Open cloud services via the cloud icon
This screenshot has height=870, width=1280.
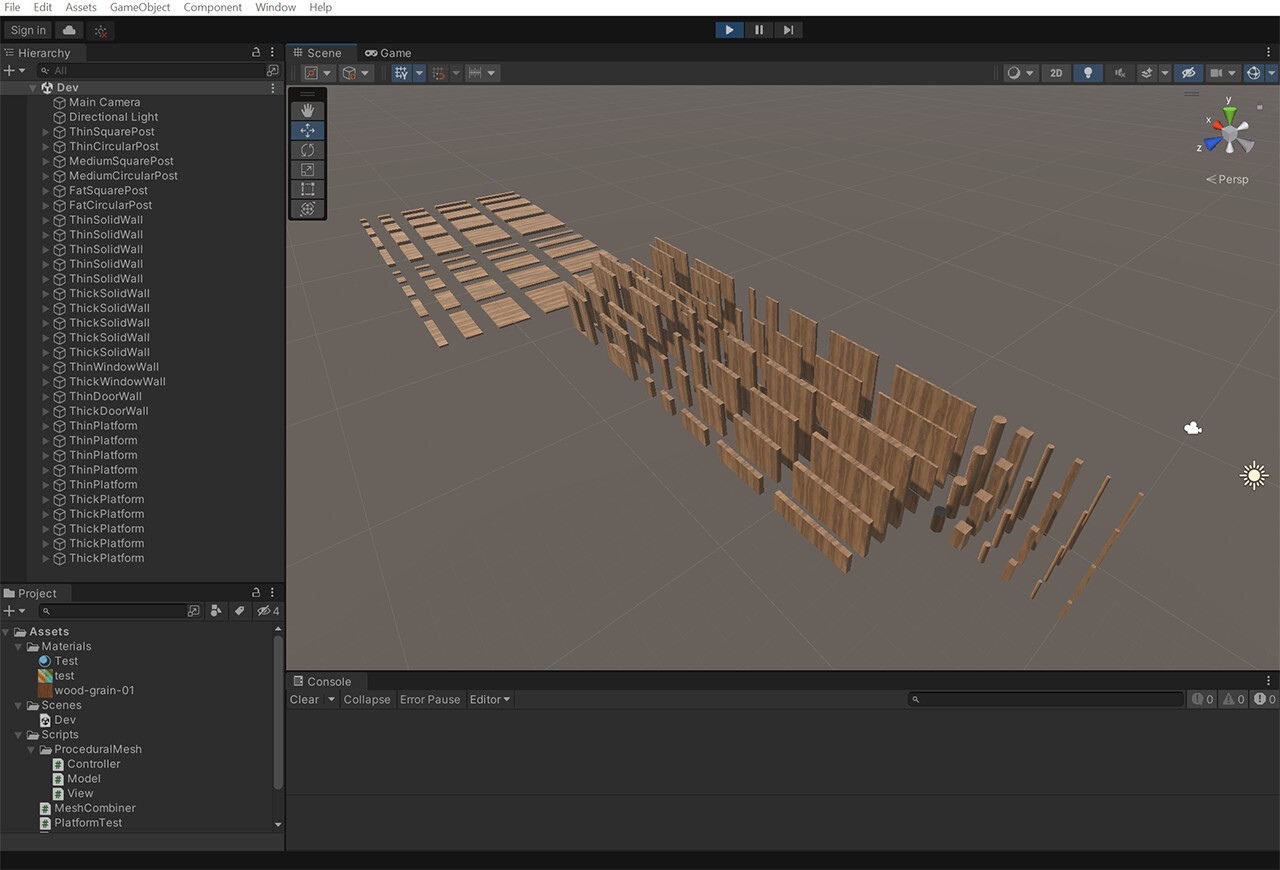[x=69, y=30]
